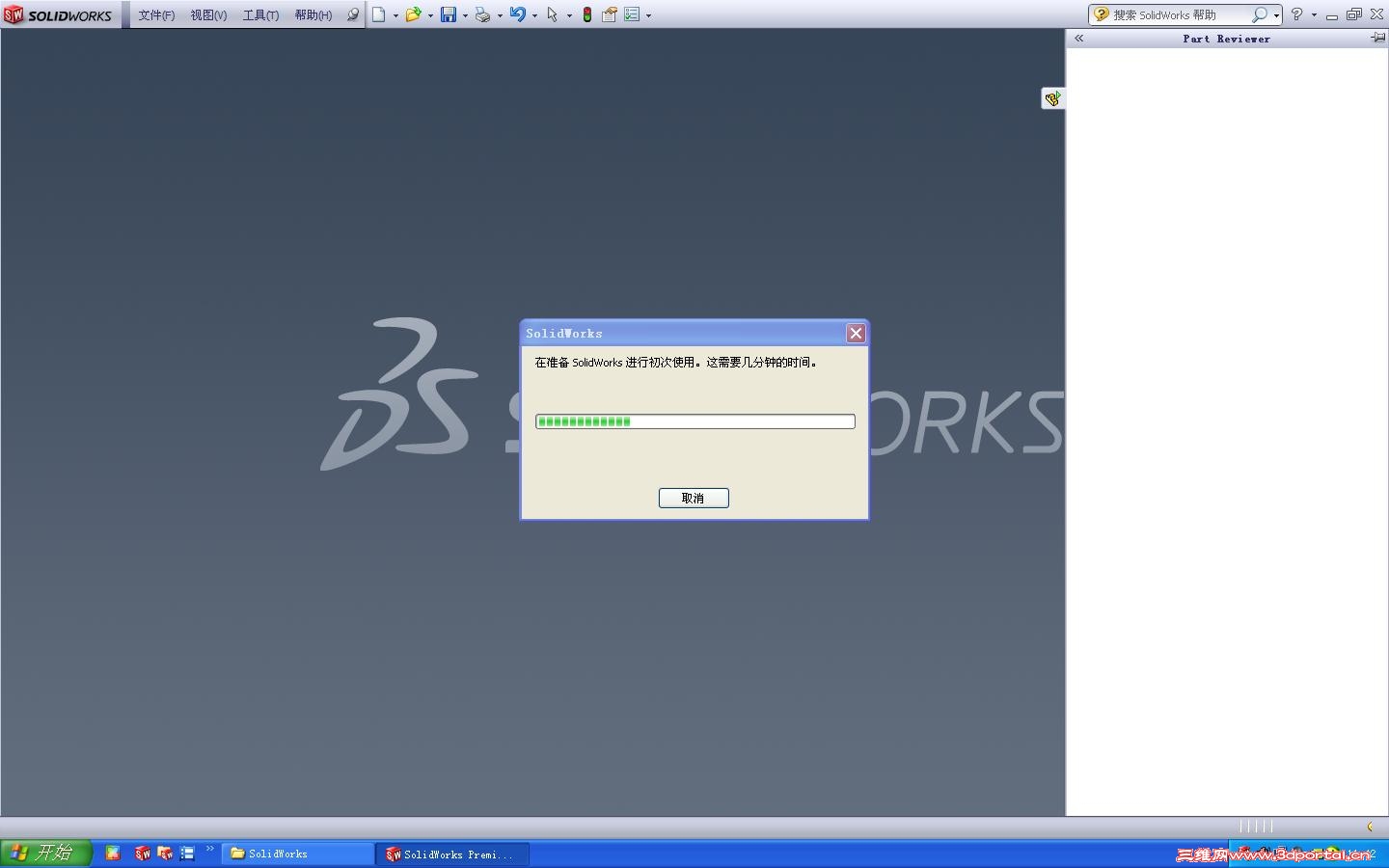
Task: Click the Part Reviewer tab icon
Action: (1052, 98)
